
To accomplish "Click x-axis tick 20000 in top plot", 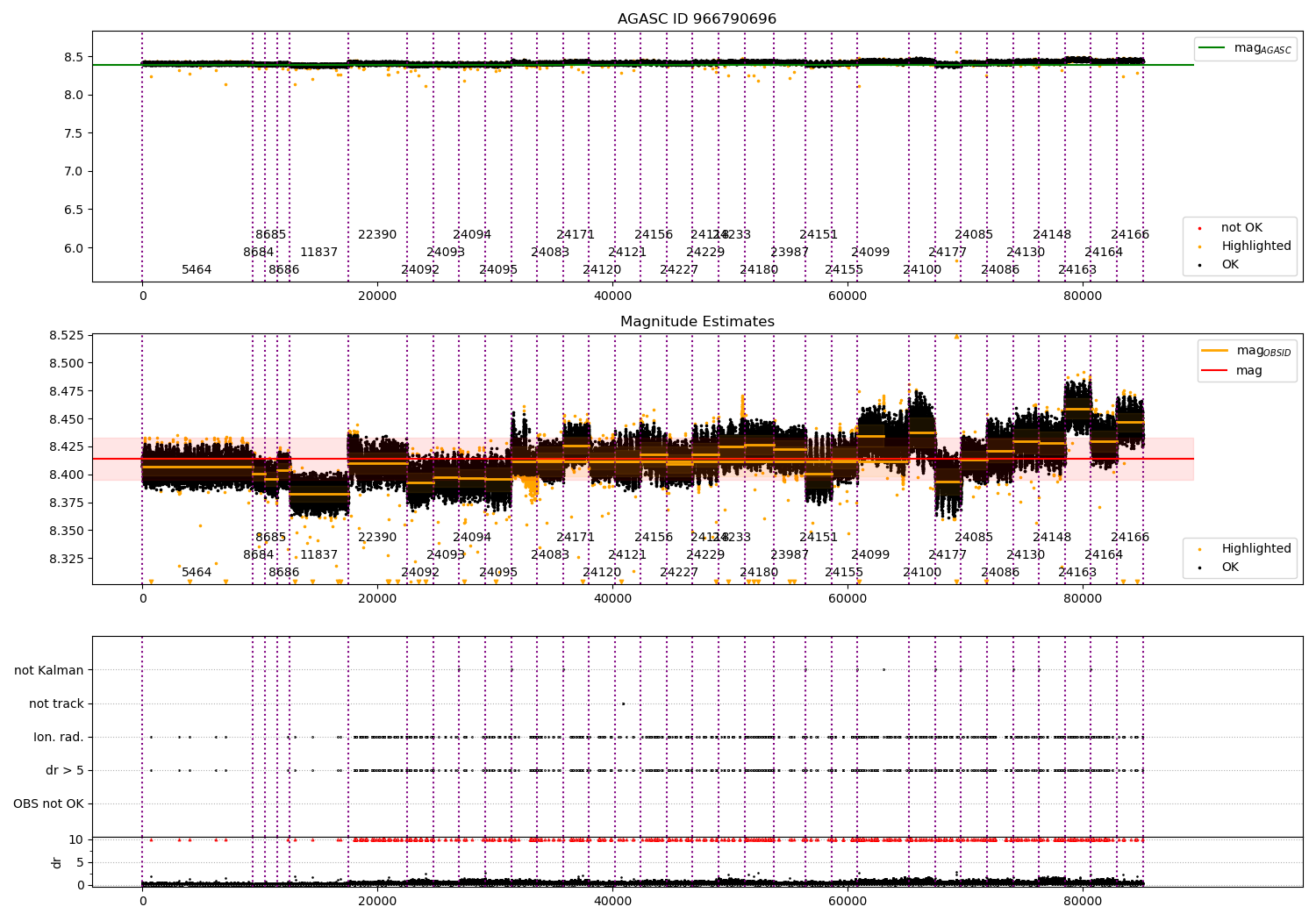I will [377, 296].
